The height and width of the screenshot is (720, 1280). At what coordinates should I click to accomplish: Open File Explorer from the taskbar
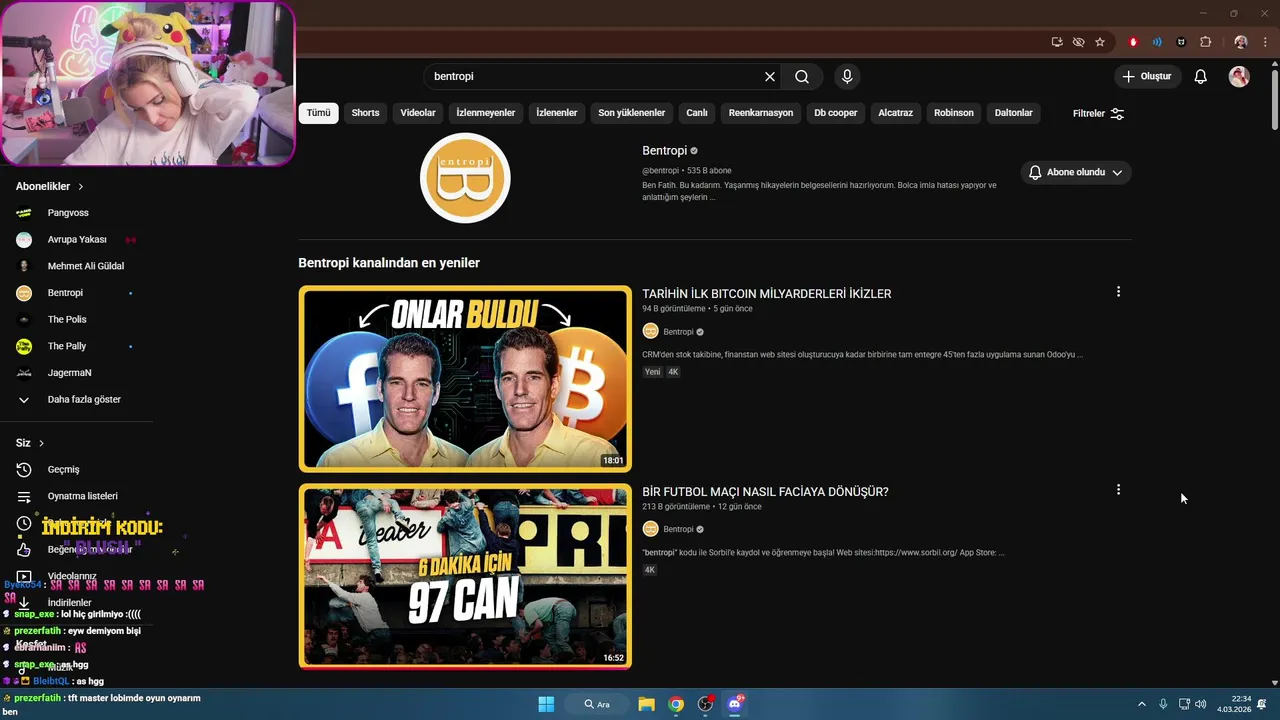click(646, 704)
